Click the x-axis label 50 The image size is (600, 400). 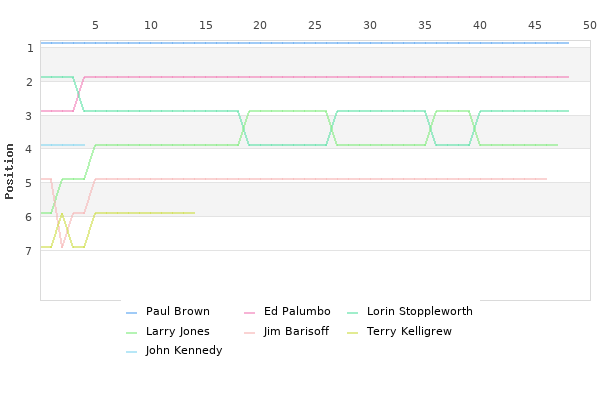point(590,25)
